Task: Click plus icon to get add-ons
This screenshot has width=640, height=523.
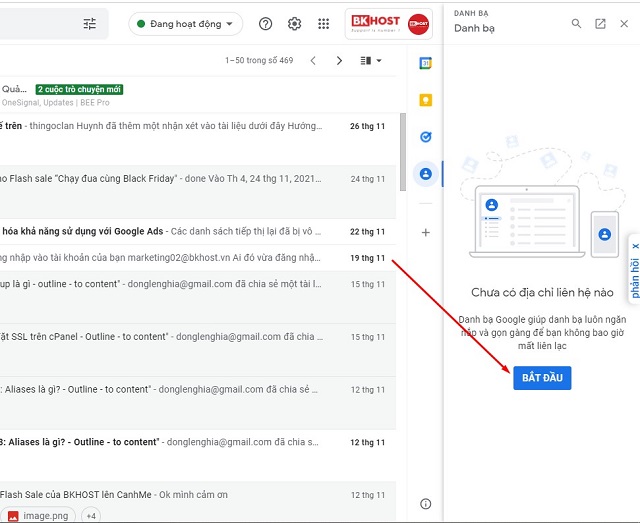Action: [426, 233]
